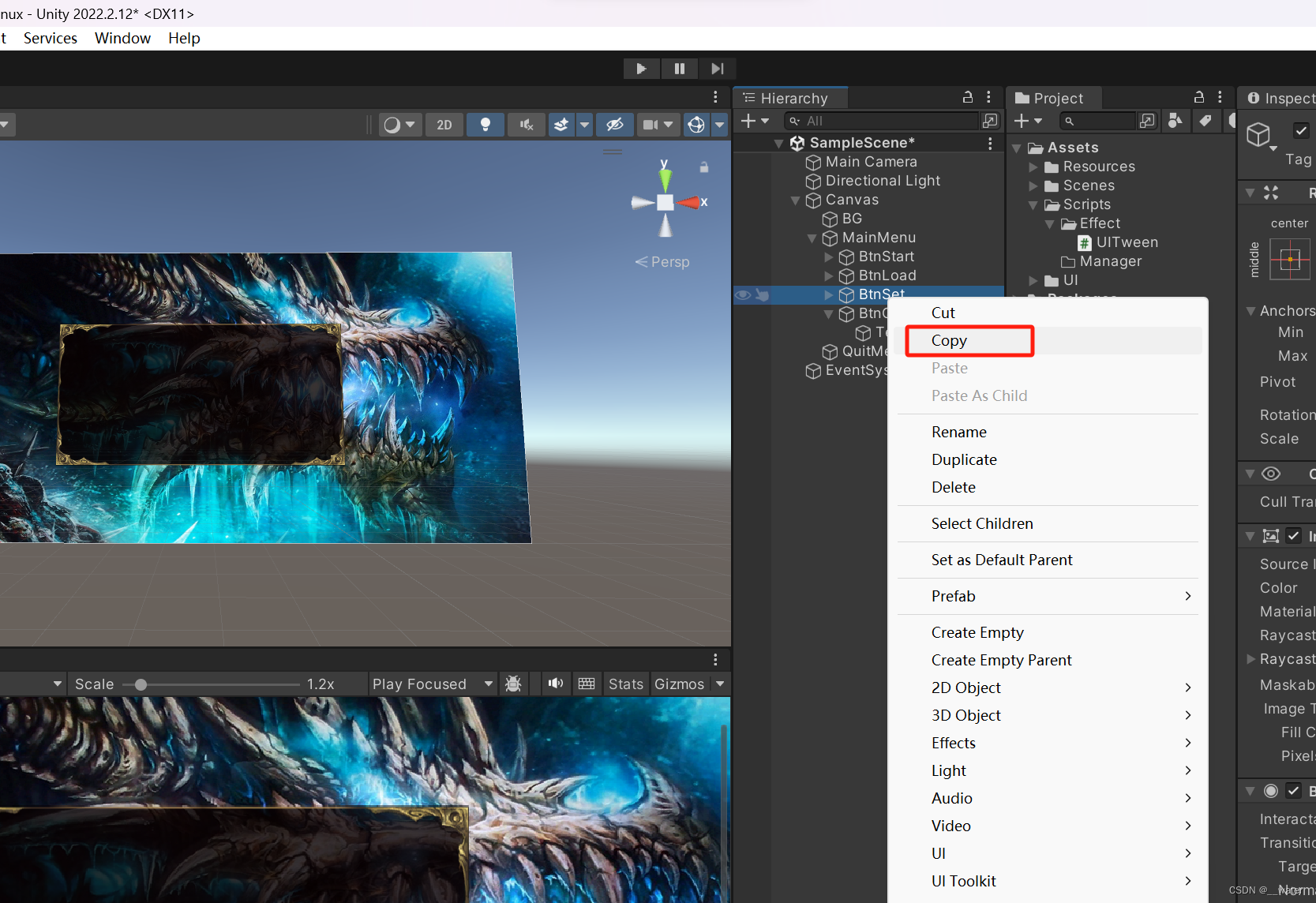Select Directional Light in Hierarchy
This screenshot has width=1316, height=903.
(883, 181)
